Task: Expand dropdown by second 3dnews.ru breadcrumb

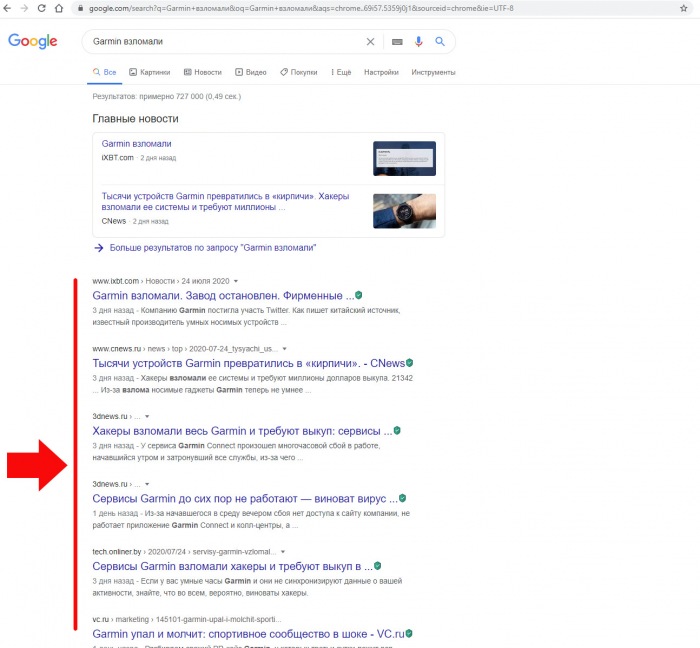Action: coord(147,484)
